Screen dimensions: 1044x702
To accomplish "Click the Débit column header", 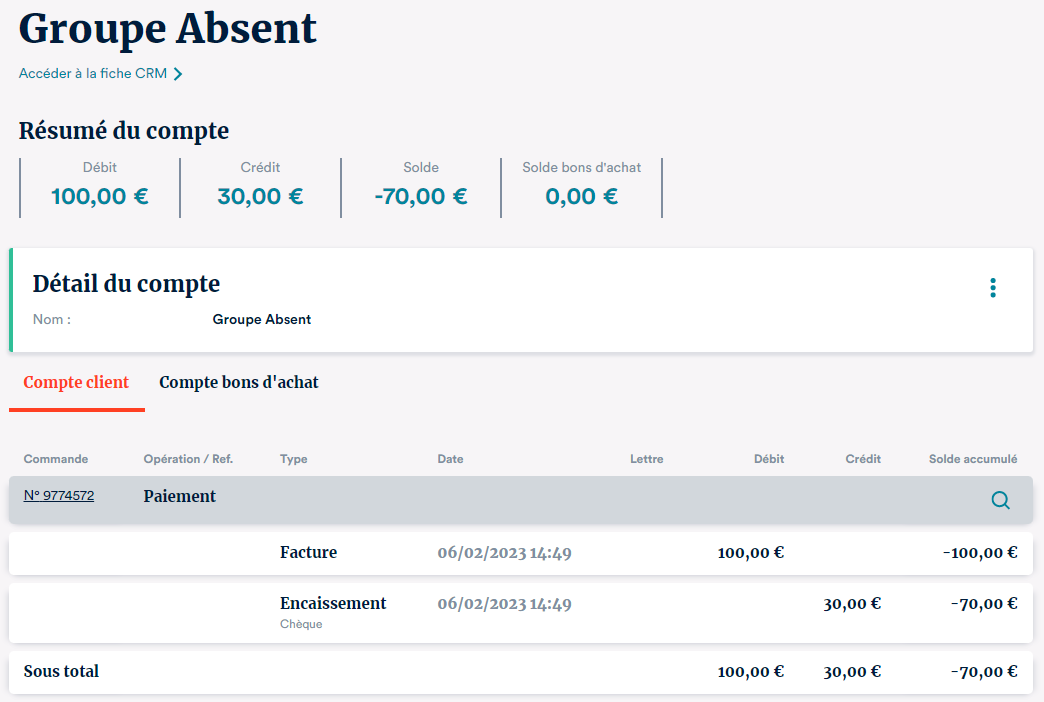I will [768, 459].
